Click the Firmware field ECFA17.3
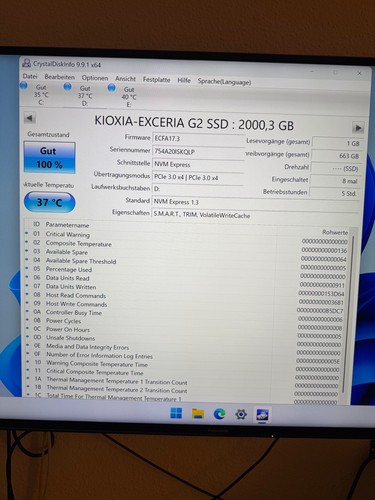This screenshot has height=500, width=375. coord(198,138)
